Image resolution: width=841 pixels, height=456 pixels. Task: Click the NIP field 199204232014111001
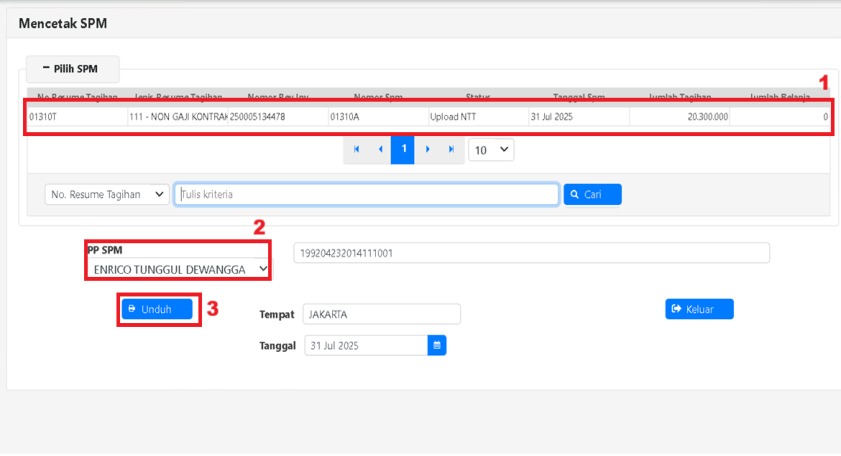[531, 253]
